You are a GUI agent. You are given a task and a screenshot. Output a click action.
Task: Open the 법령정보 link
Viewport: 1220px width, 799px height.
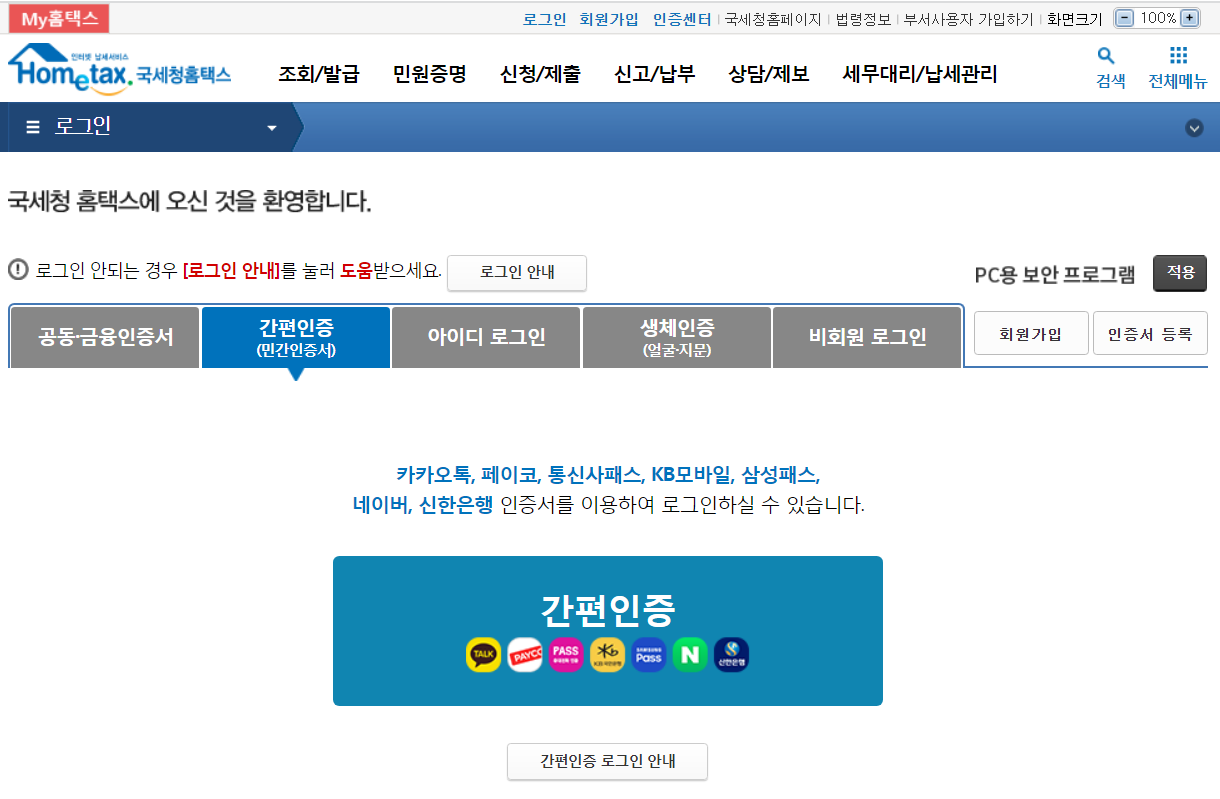[863, 19]
